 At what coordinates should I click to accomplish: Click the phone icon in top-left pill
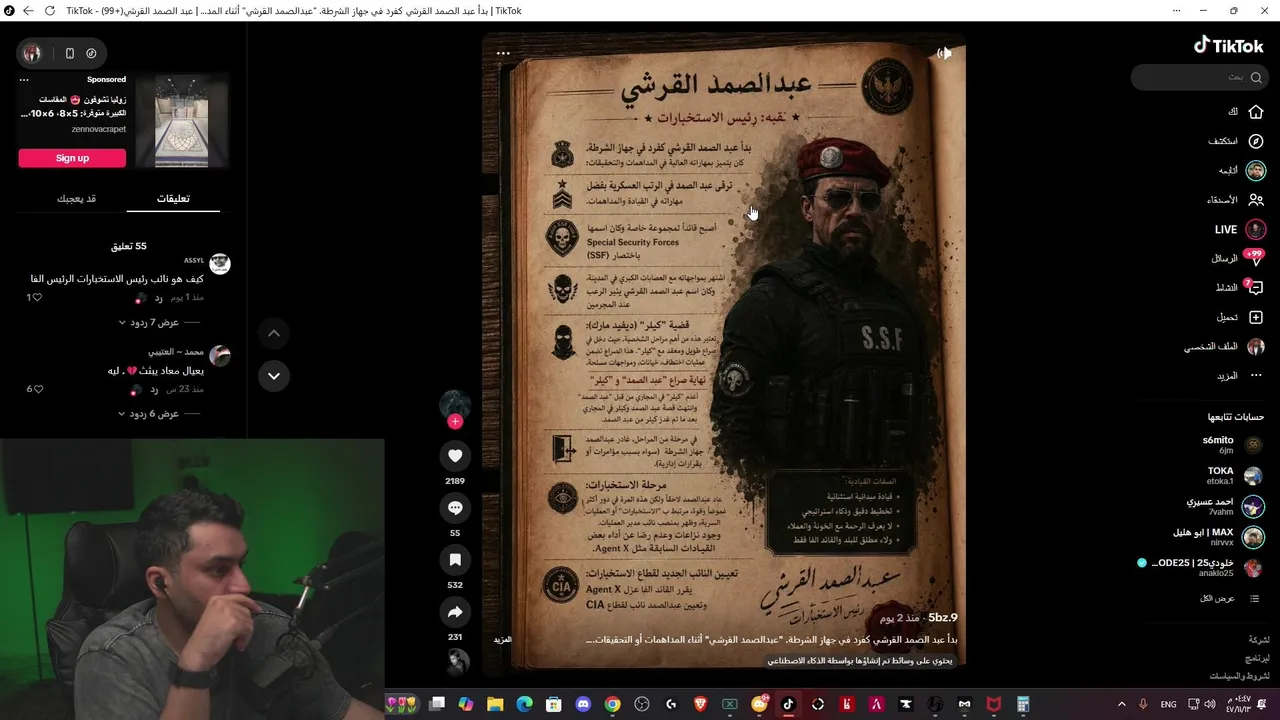pos(70,53)
